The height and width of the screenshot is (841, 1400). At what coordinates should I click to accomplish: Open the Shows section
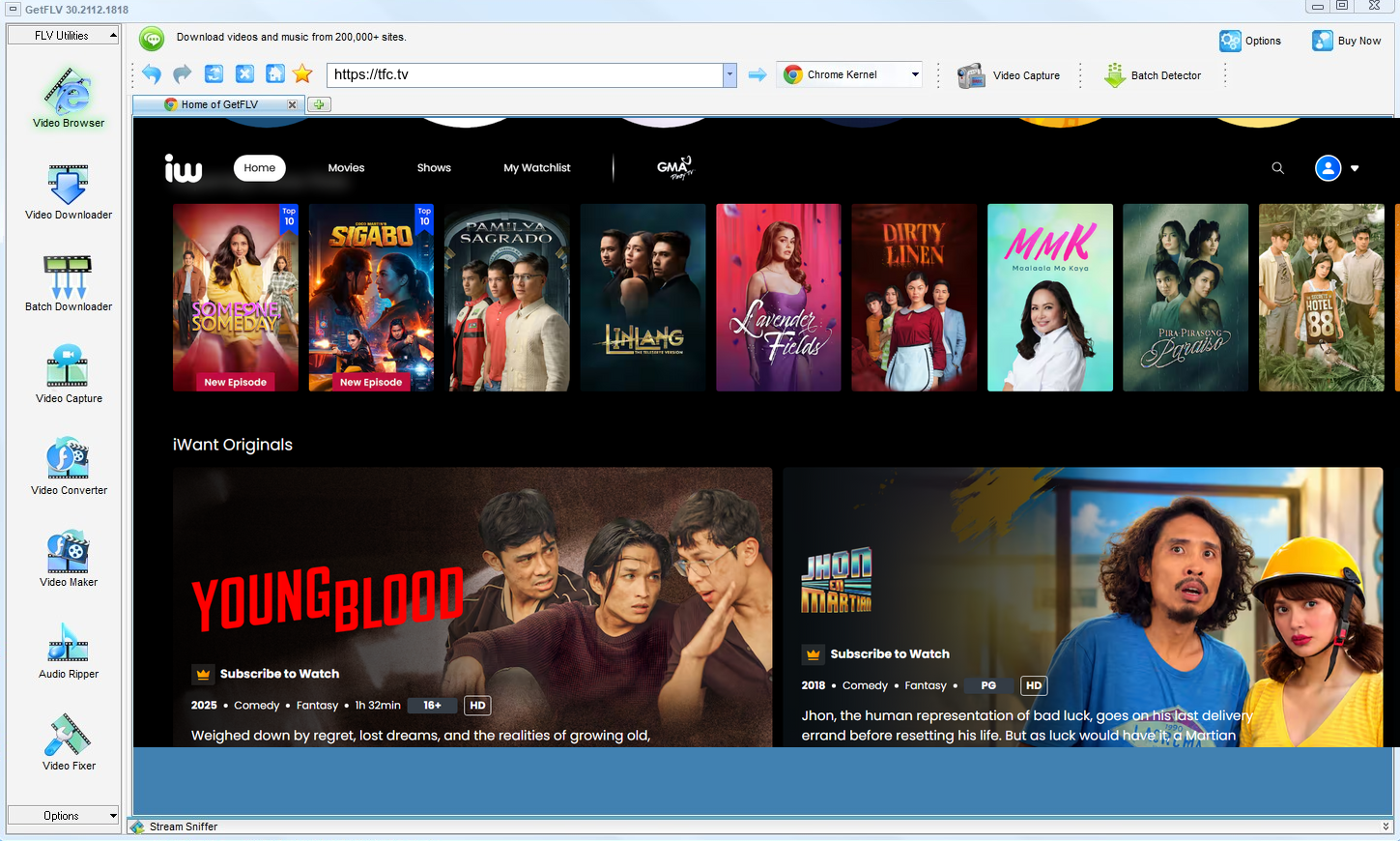(434, 168)
